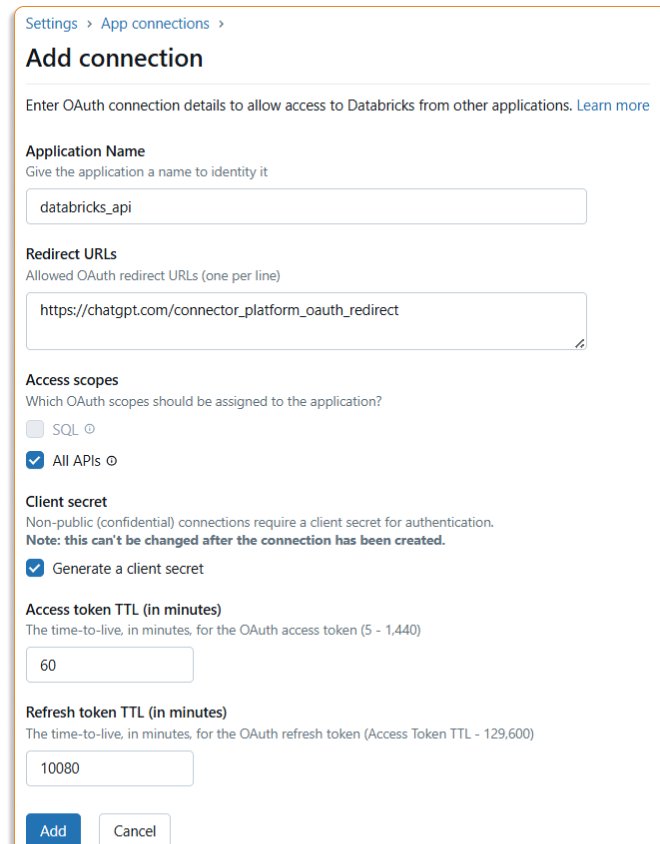Click the Redirect URLs text area

click(306, 321)
